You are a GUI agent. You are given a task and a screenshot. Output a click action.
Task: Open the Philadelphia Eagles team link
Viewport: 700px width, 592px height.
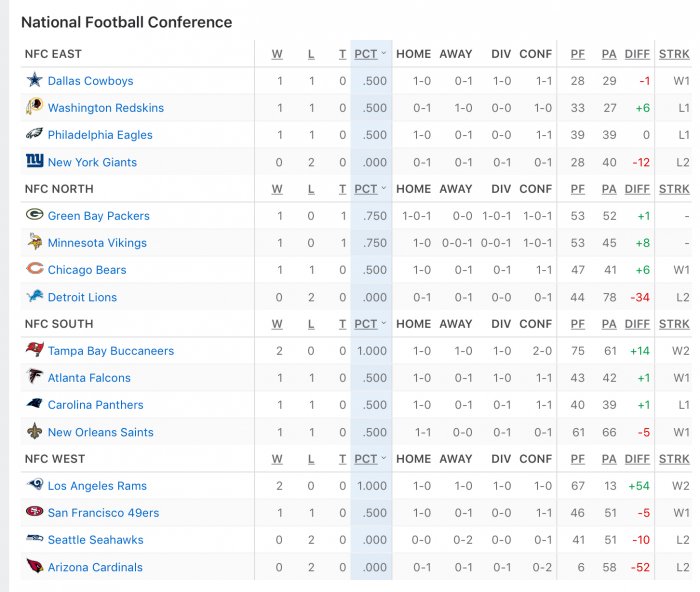(x=100, y=135)
